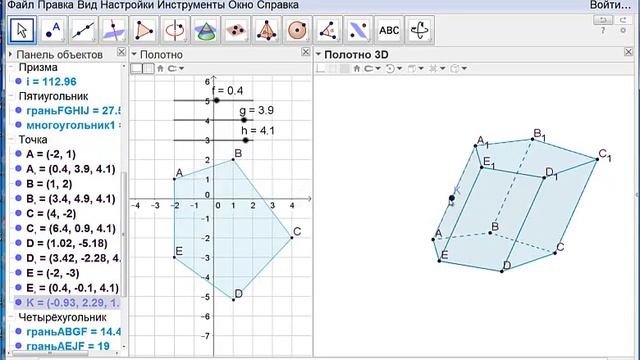Close the Полотно 3D panel
The width and height of the screenshot is (640, 360).
[x=629, y=52]
